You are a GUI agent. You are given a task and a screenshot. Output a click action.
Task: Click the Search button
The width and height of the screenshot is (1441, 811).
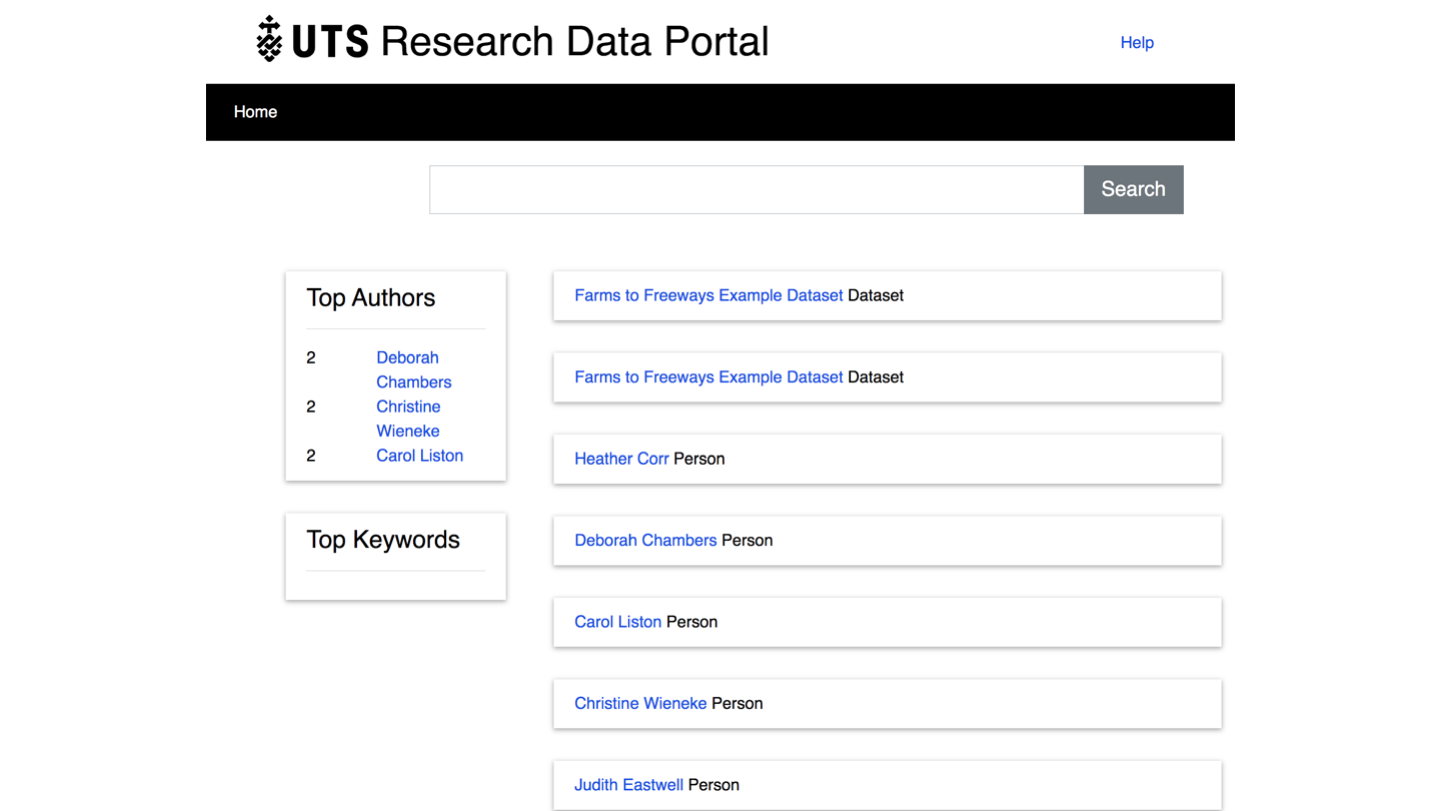tap(1133, 189)
